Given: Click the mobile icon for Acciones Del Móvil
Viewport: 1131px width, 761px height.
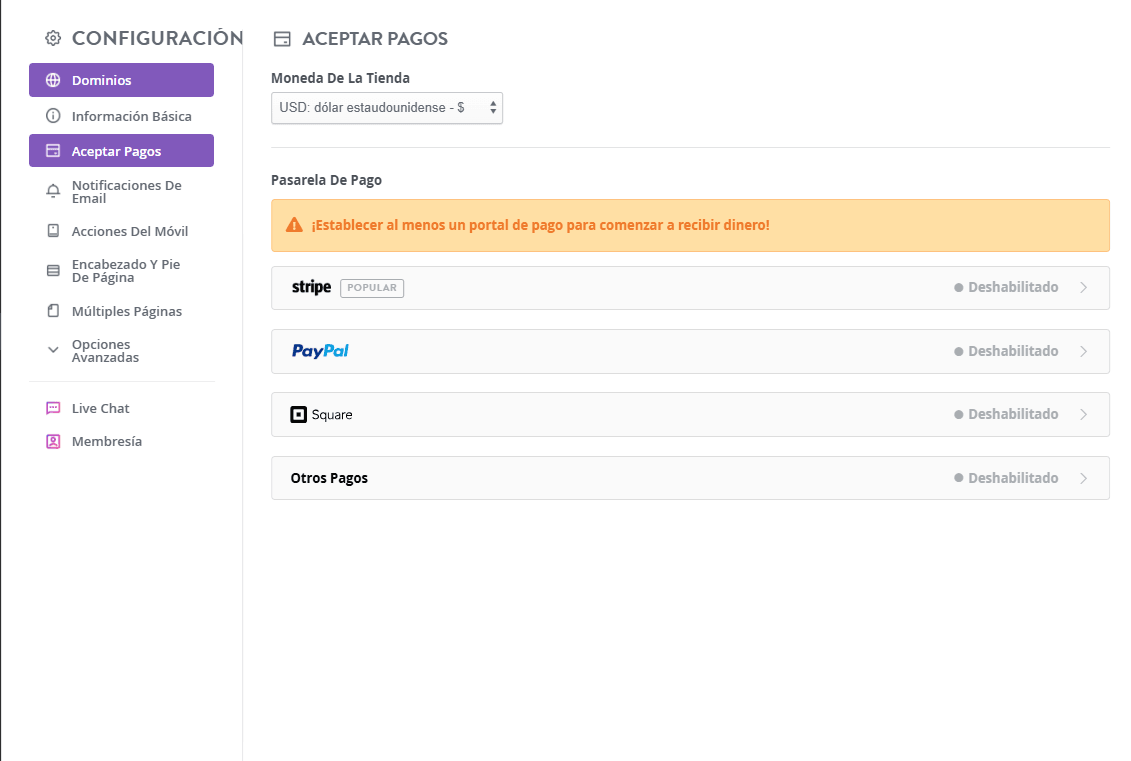Looking at the screenshot, I should pos(54,231).
